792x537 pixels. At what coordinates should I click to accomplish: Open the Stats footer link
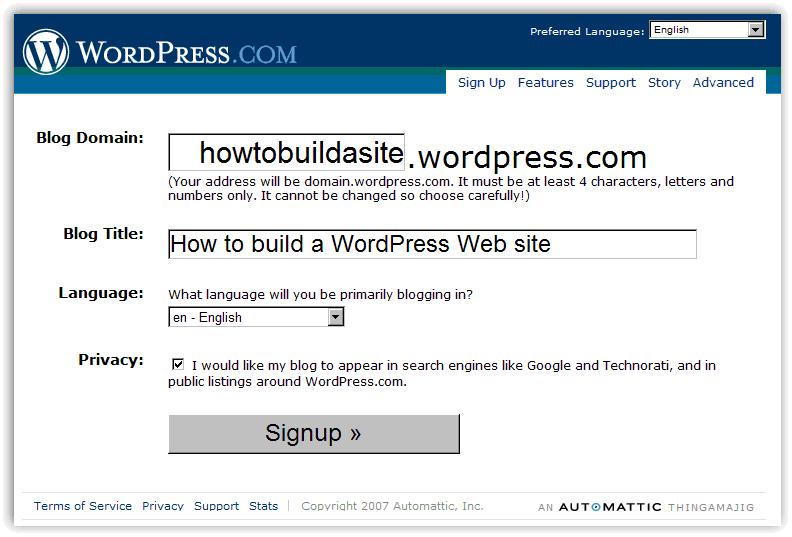[x=264, y=506]
